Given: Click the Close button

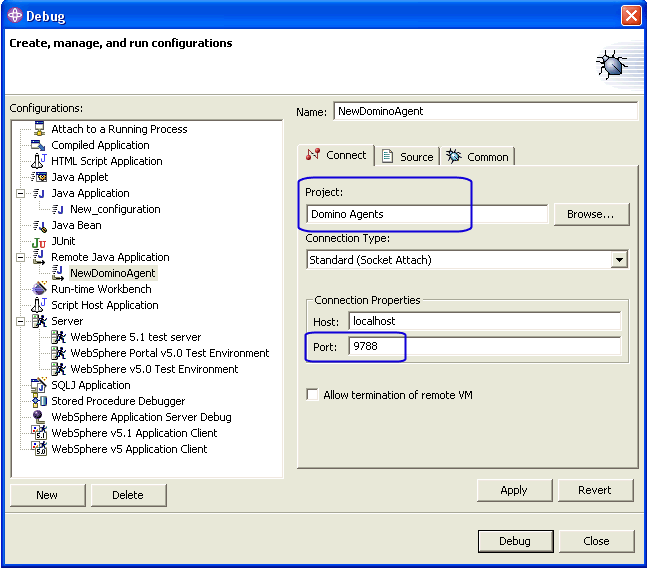Looking at the screenshot, I should [x=596, y=541].
